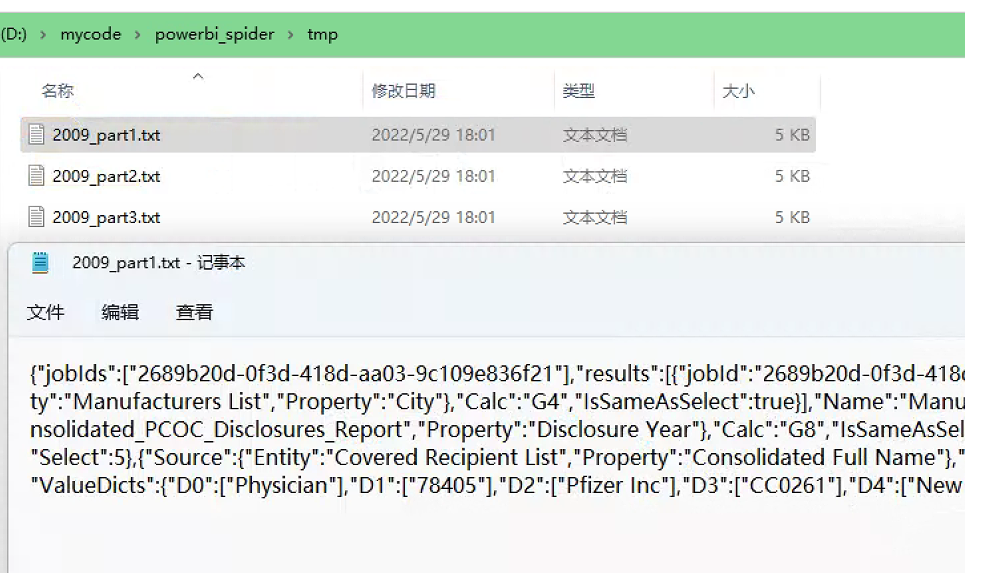Click the tmp folder breadcrumb

[x=323, y=34]
